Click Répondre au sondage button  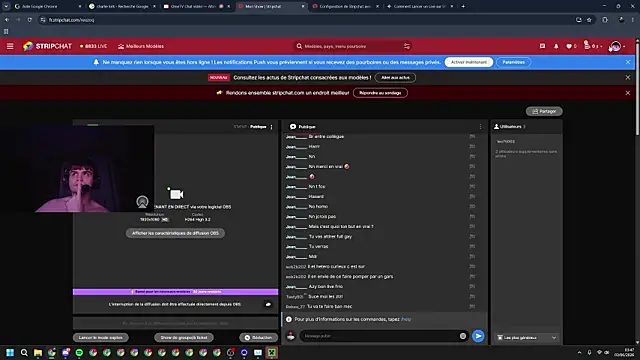pyautogui.click(x=380, y=93)
